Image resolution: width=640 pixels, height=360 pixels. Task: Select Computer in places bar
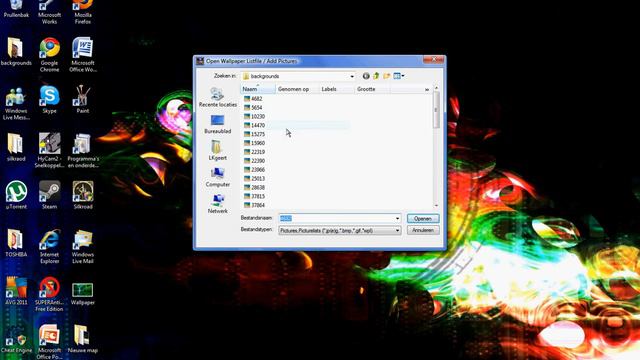click(218, 178)
